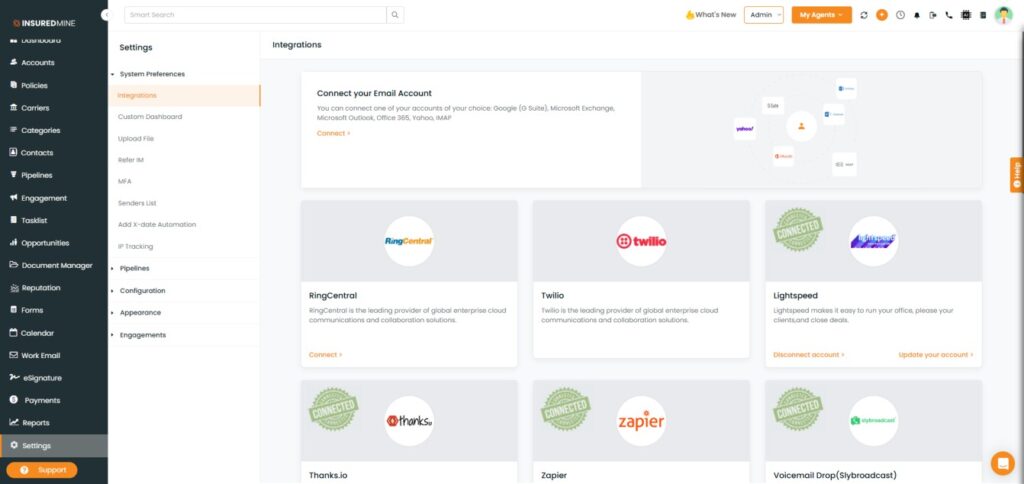Open the My Agents dropdown
This screenshot has height=484, width=1024.
point(821,15)
